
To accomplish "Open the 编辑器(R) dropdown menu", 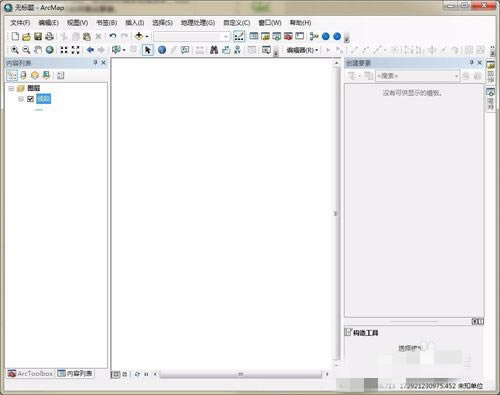I will (302, 50).
